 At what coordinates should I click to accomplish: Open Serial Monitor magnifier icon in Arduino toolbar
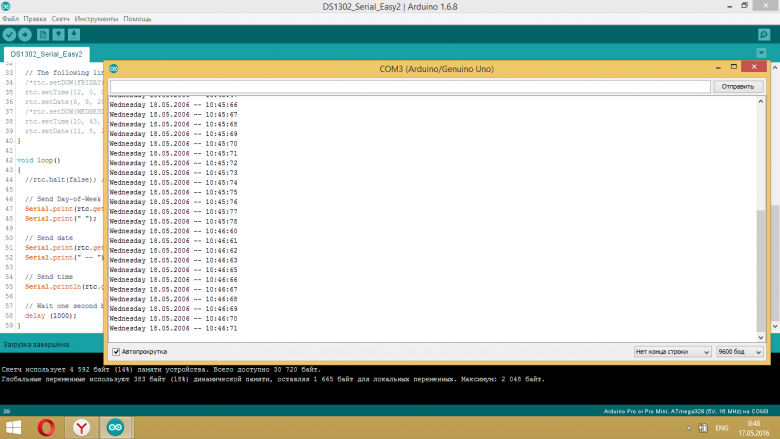click(764, 34)
